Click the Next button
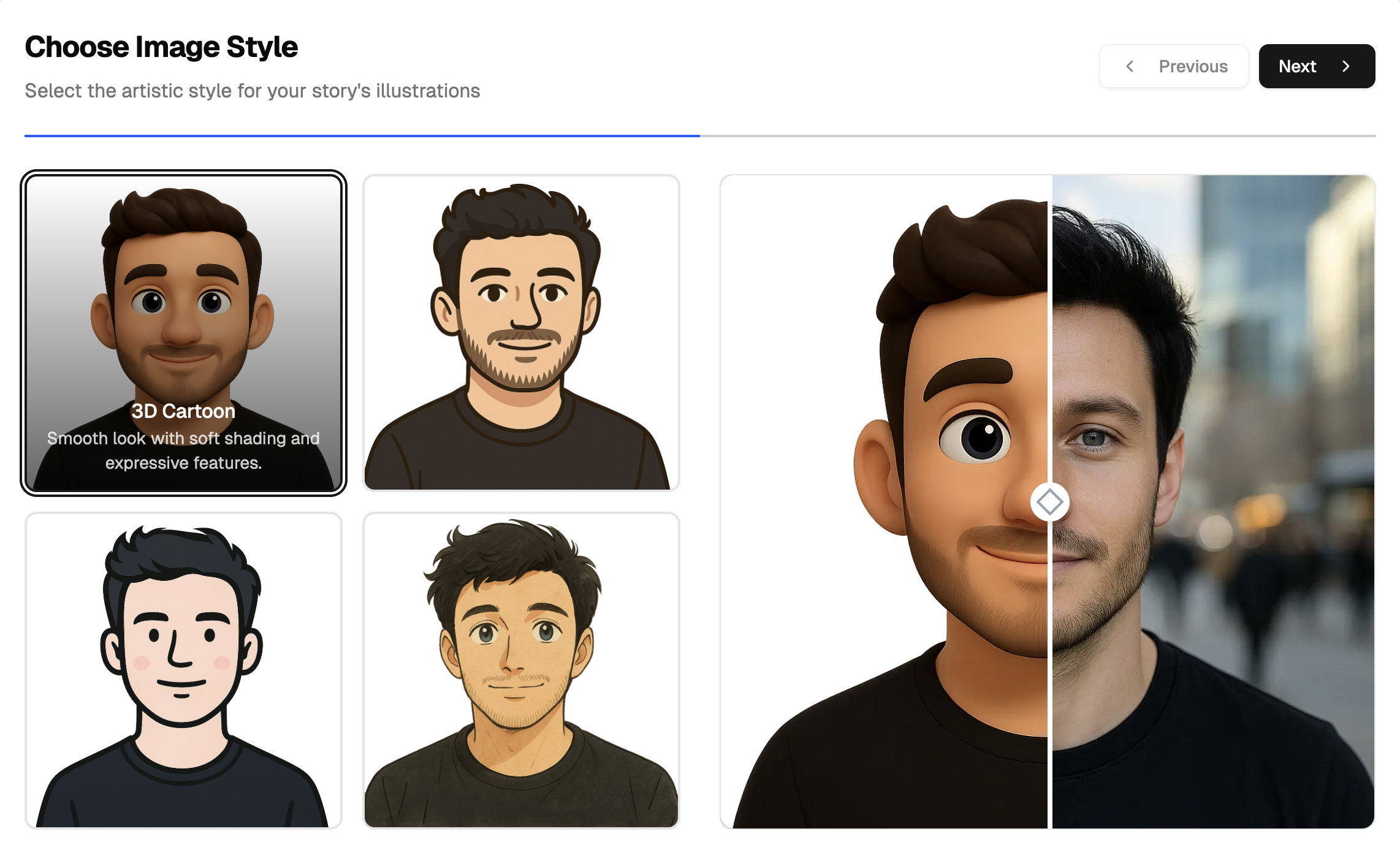 tap(1316, 66)
